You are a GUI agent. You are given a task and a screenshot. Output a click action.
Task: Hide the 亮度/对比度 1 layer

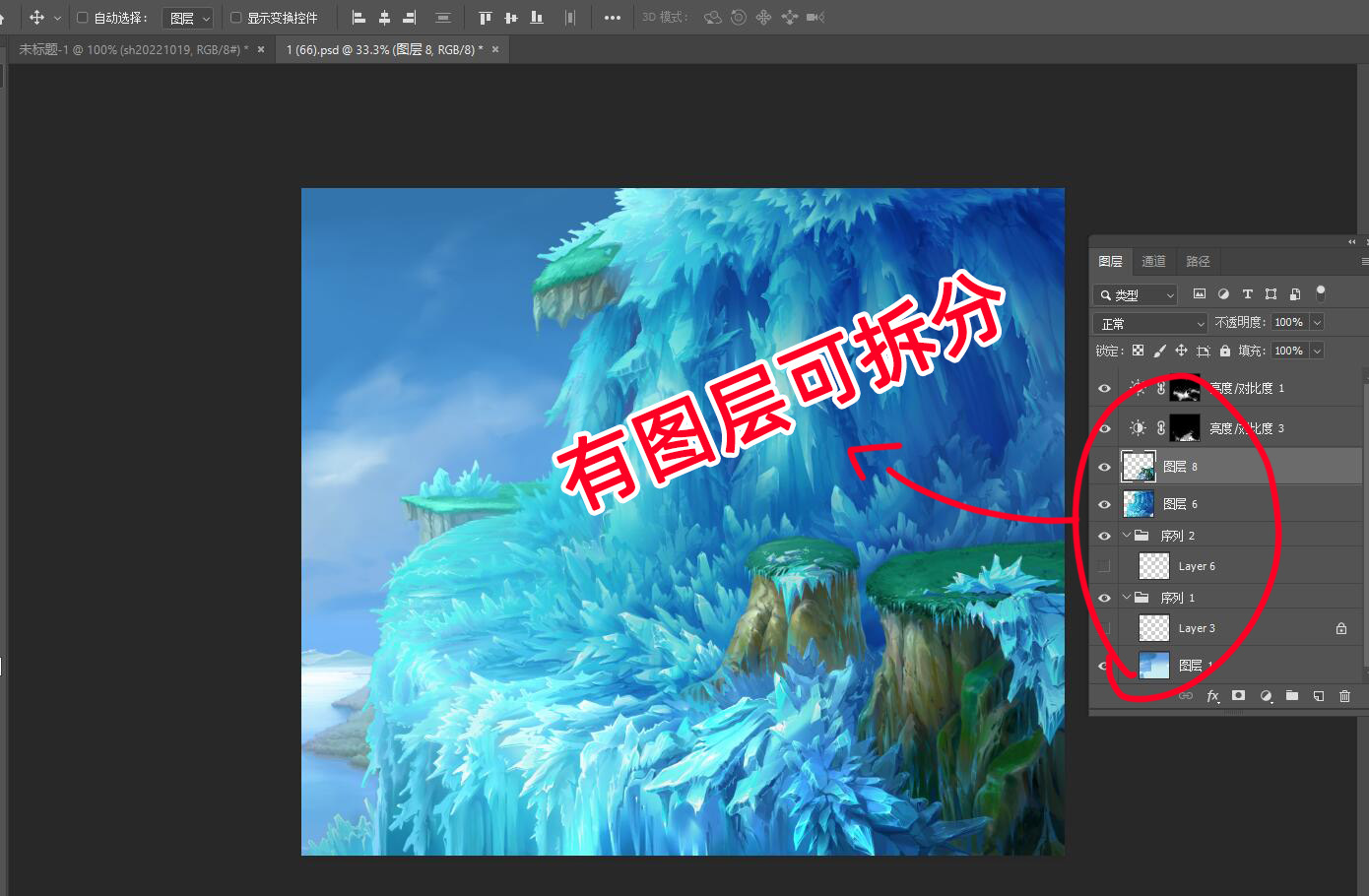[x=1104, y=388]
